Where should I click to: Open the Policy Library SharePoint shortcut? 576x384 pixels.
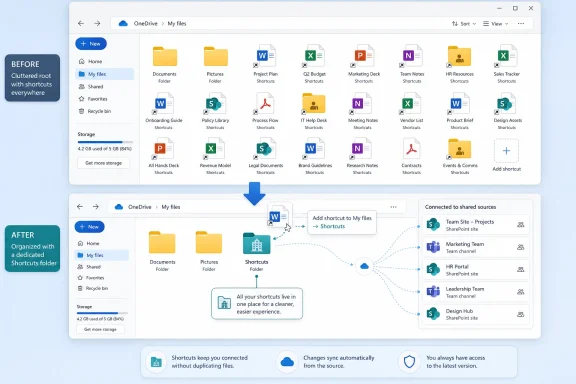coord(215,110)
